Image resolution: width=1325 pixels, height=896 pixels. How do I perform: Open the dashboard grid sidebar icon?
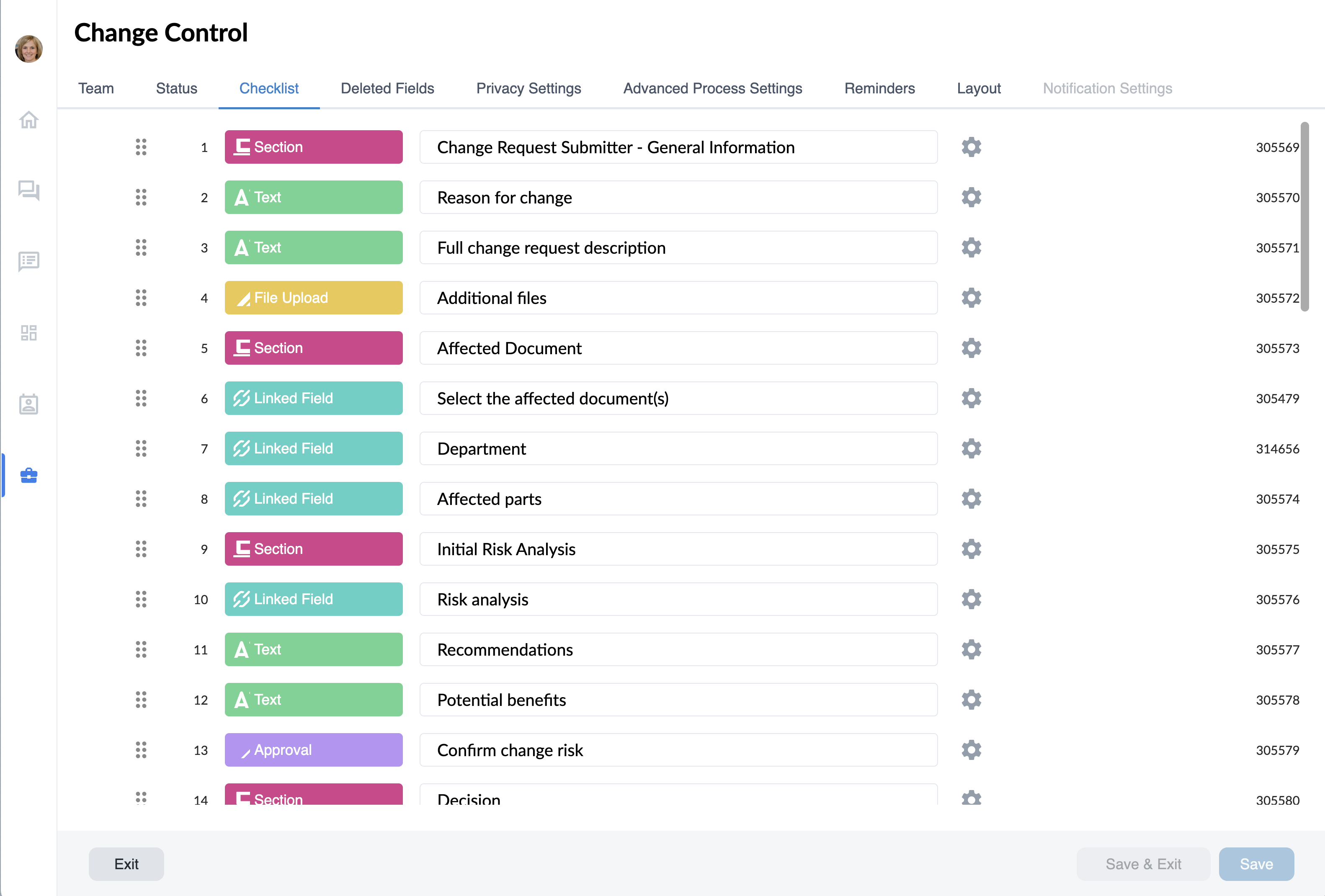pos(28,333)
